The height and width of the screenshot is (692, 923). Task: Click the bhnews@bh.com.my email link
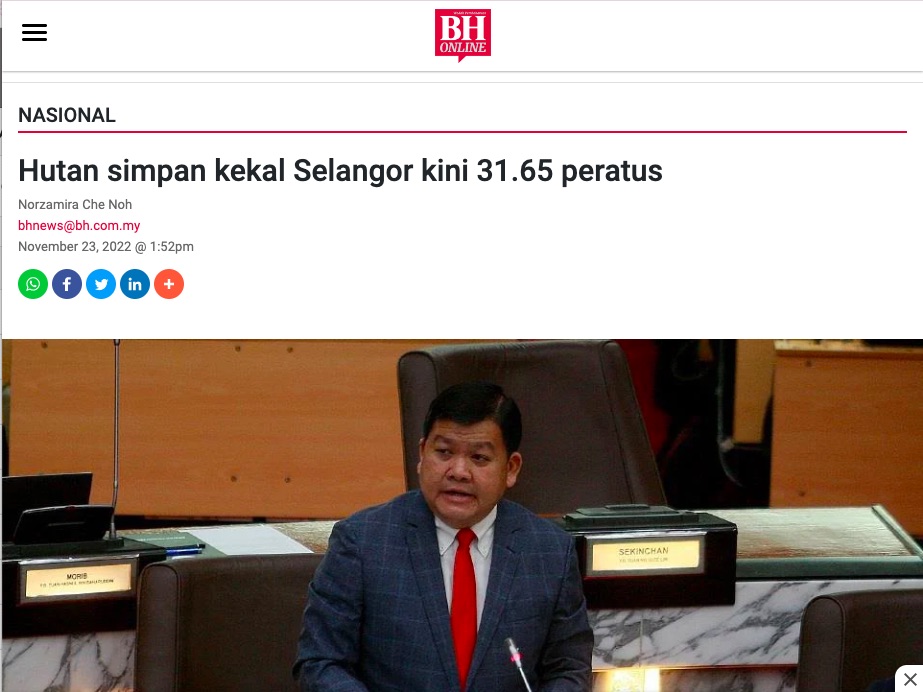79,225
